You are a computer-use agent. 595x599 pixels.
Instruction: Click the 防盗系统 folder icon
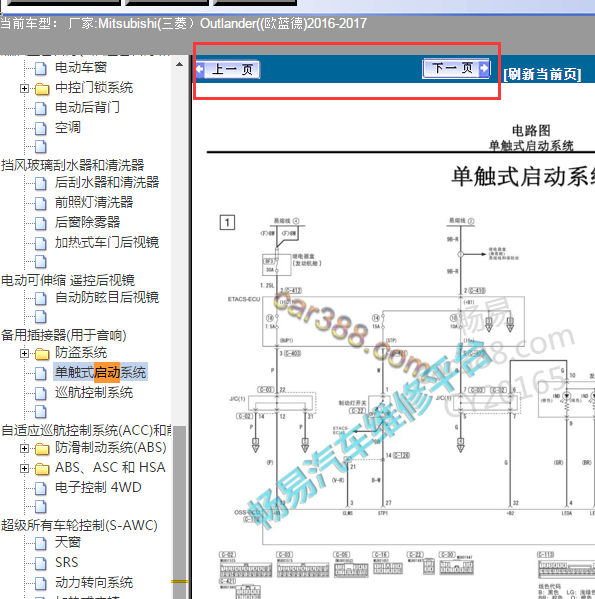coord(42,354)
